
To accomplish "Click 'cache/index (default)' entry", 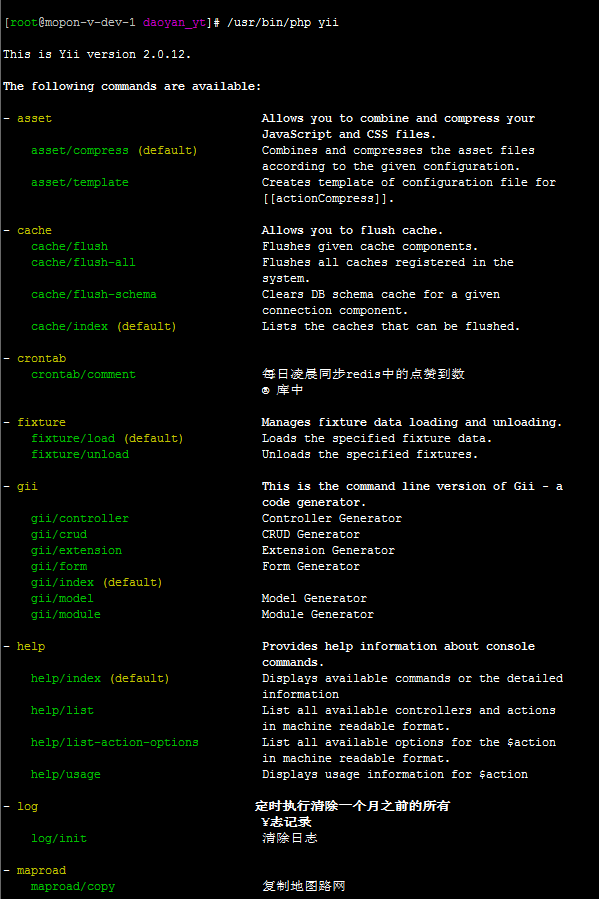I will (x=104, y=326).
